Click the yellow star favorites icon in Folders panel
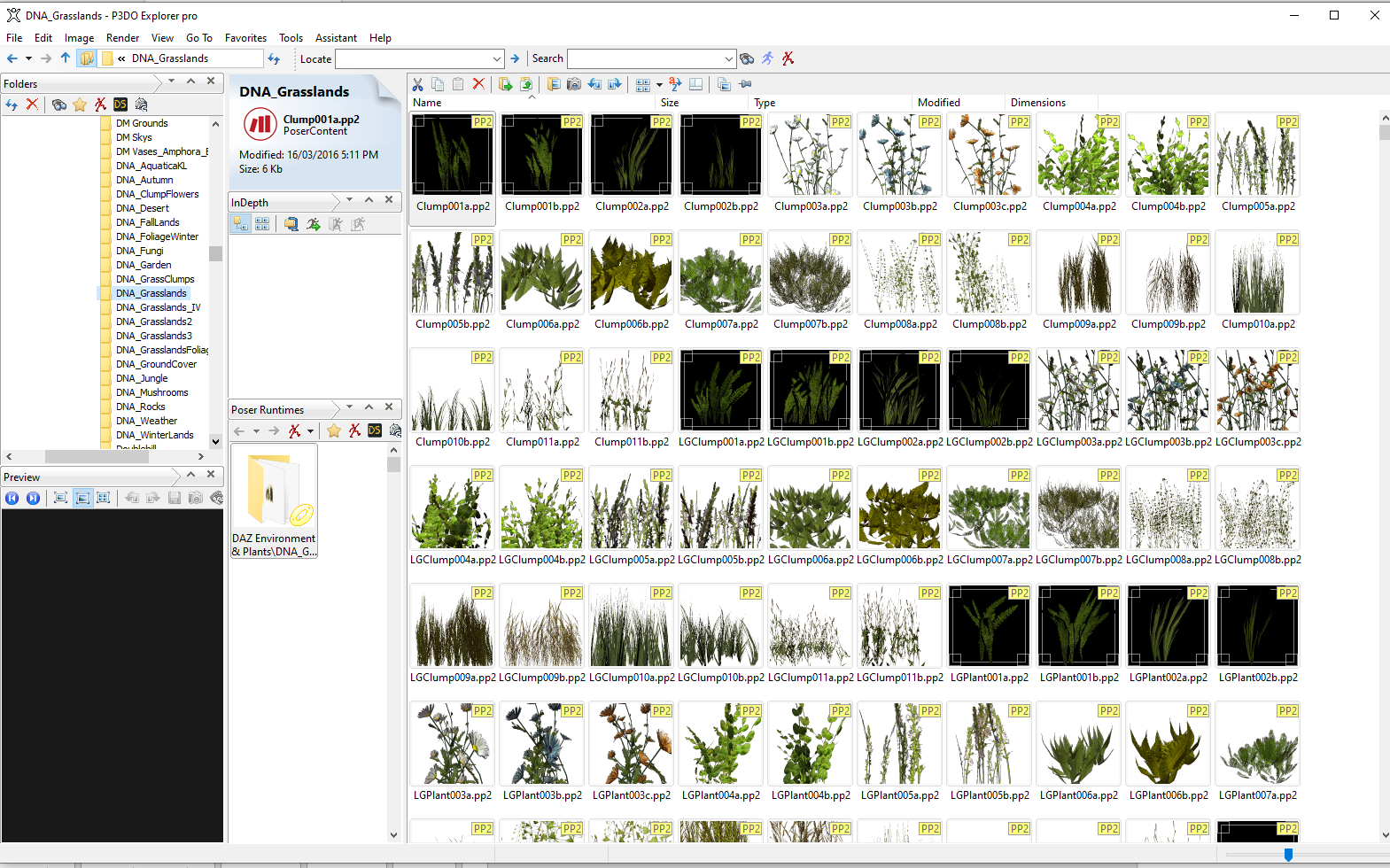Image resolution: width=1390 pixels, height=868 pixels. click(80, 105)
